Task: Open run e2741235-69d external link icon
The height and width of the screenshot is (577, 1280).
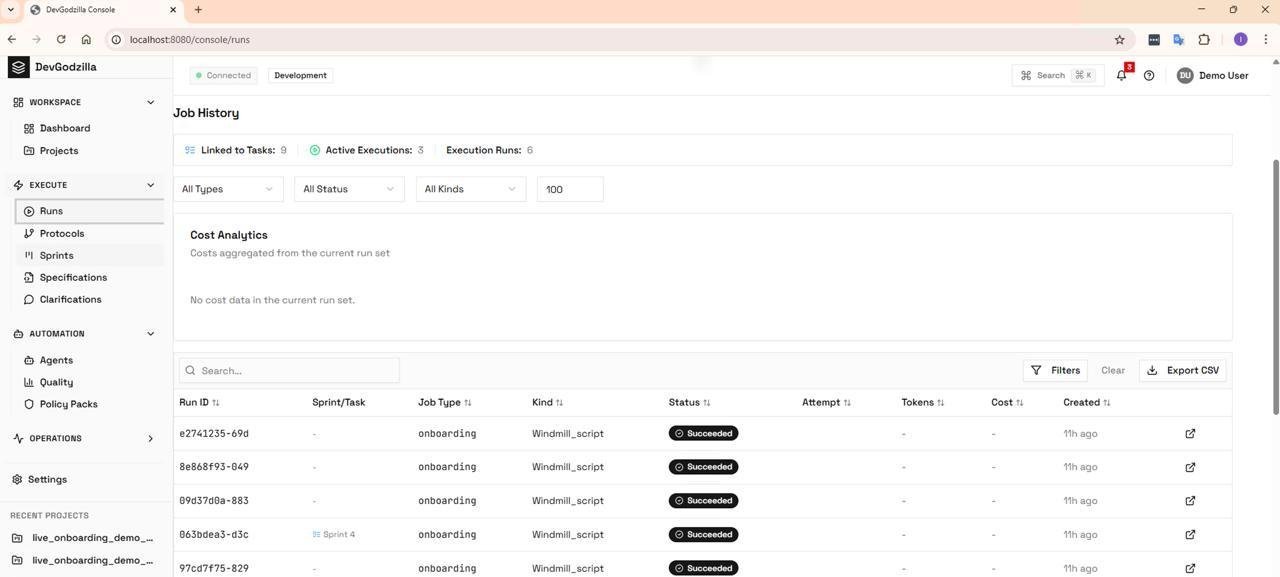Action: click(1190, 434)
